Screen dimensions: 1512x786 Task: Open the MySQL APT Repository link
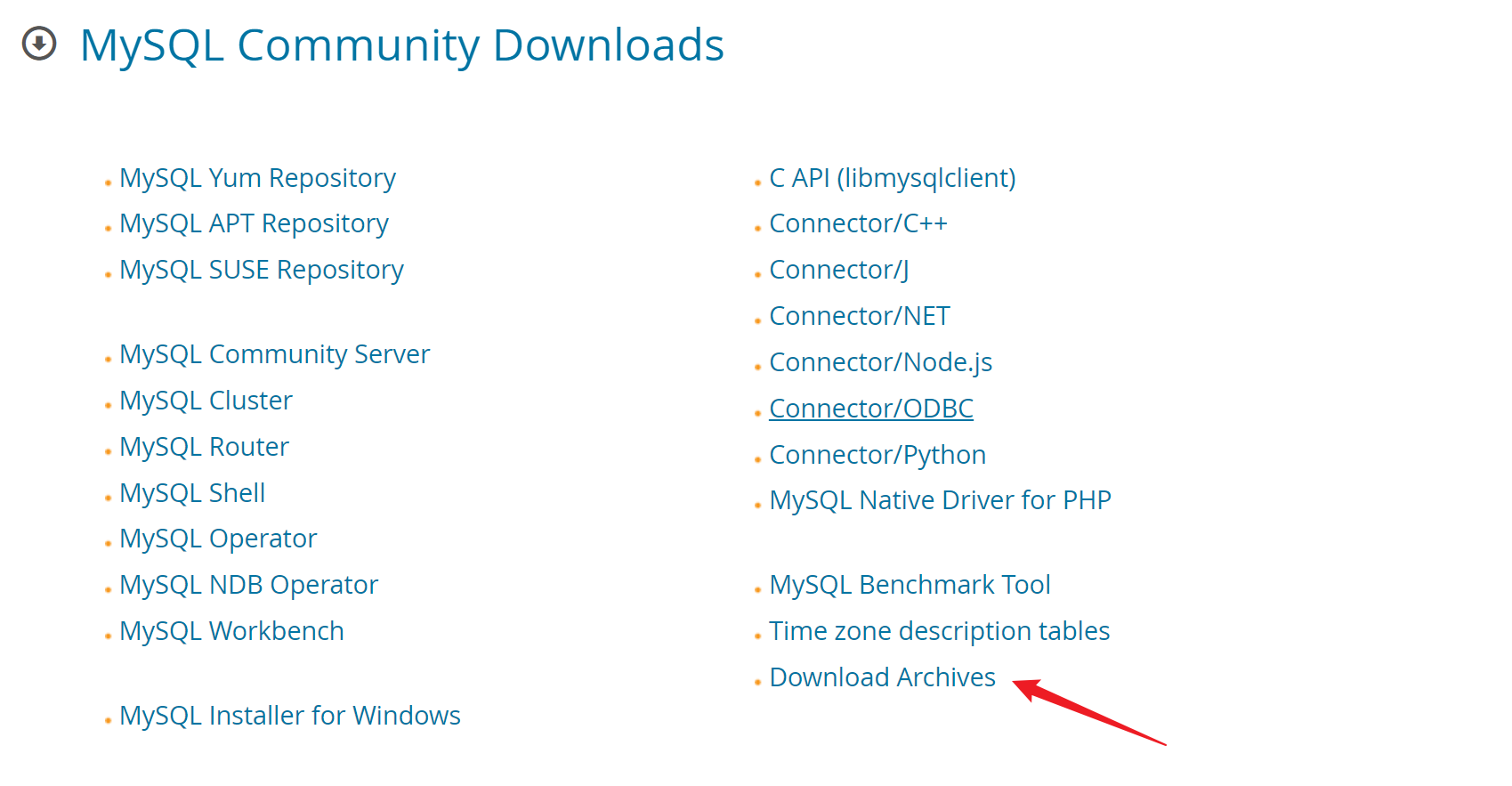tap(254, 223)
